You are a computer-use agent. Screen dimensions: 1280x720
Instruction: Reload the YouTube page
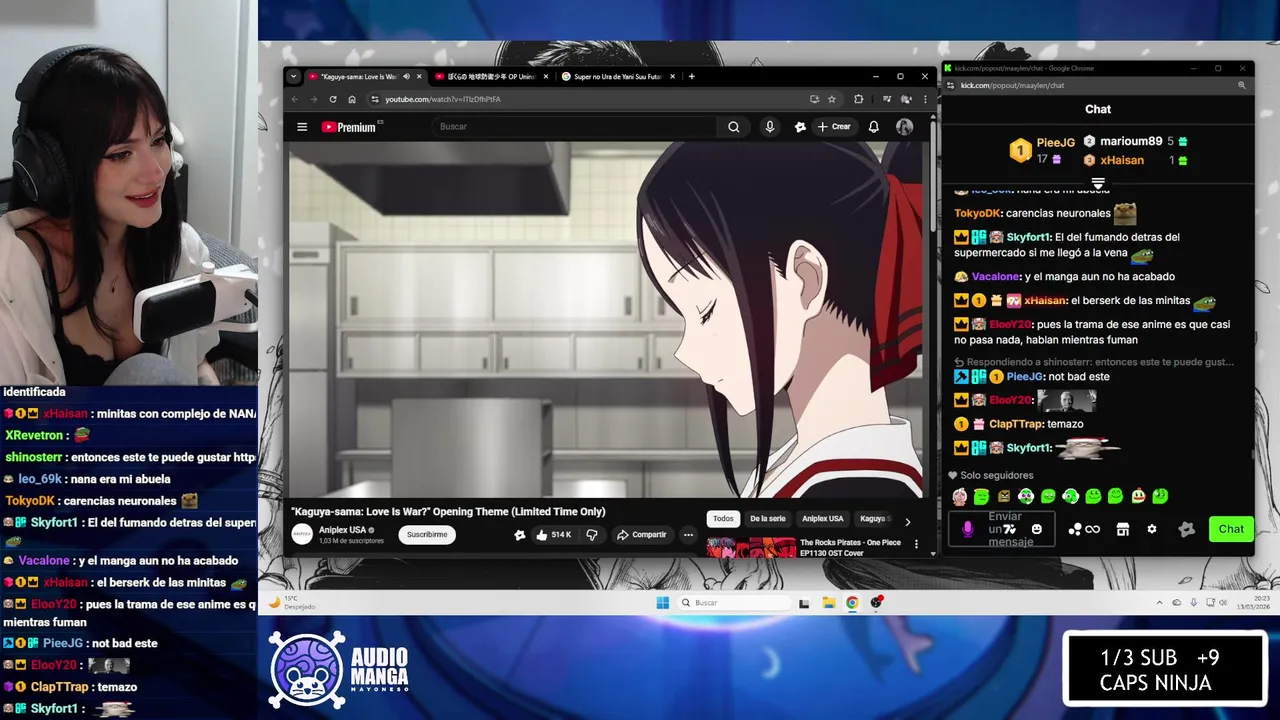click(x=333, y=99)
